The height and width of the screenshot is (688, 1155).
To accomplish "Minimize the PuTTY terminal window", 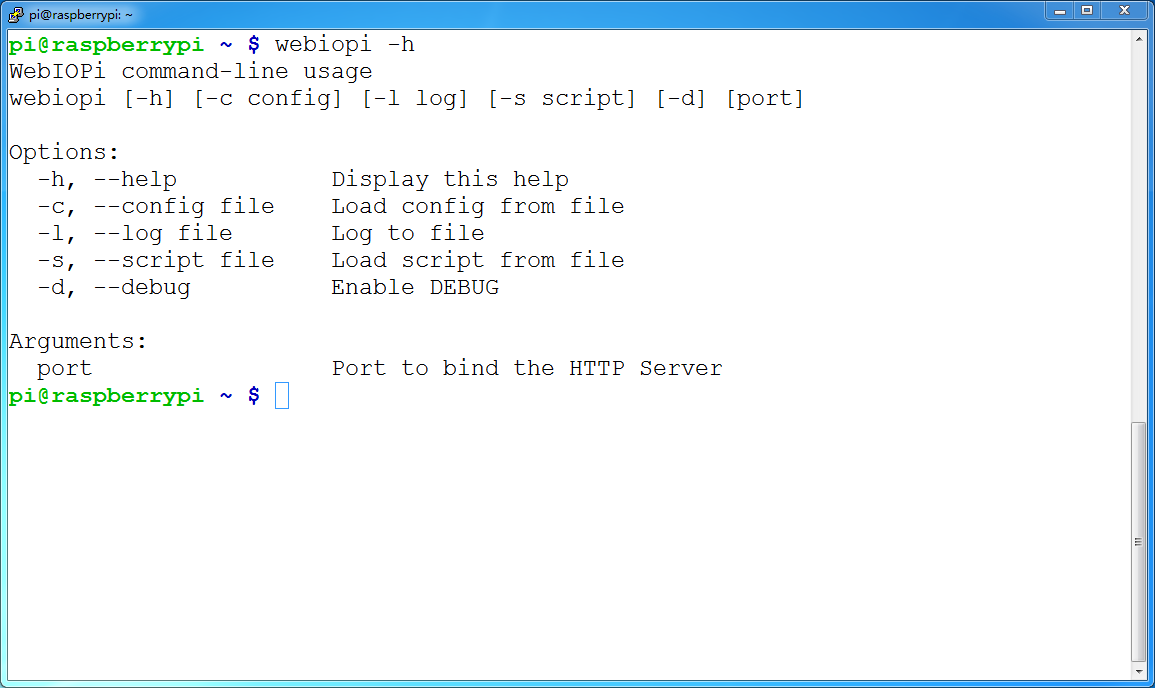I will pos(1059,10).
